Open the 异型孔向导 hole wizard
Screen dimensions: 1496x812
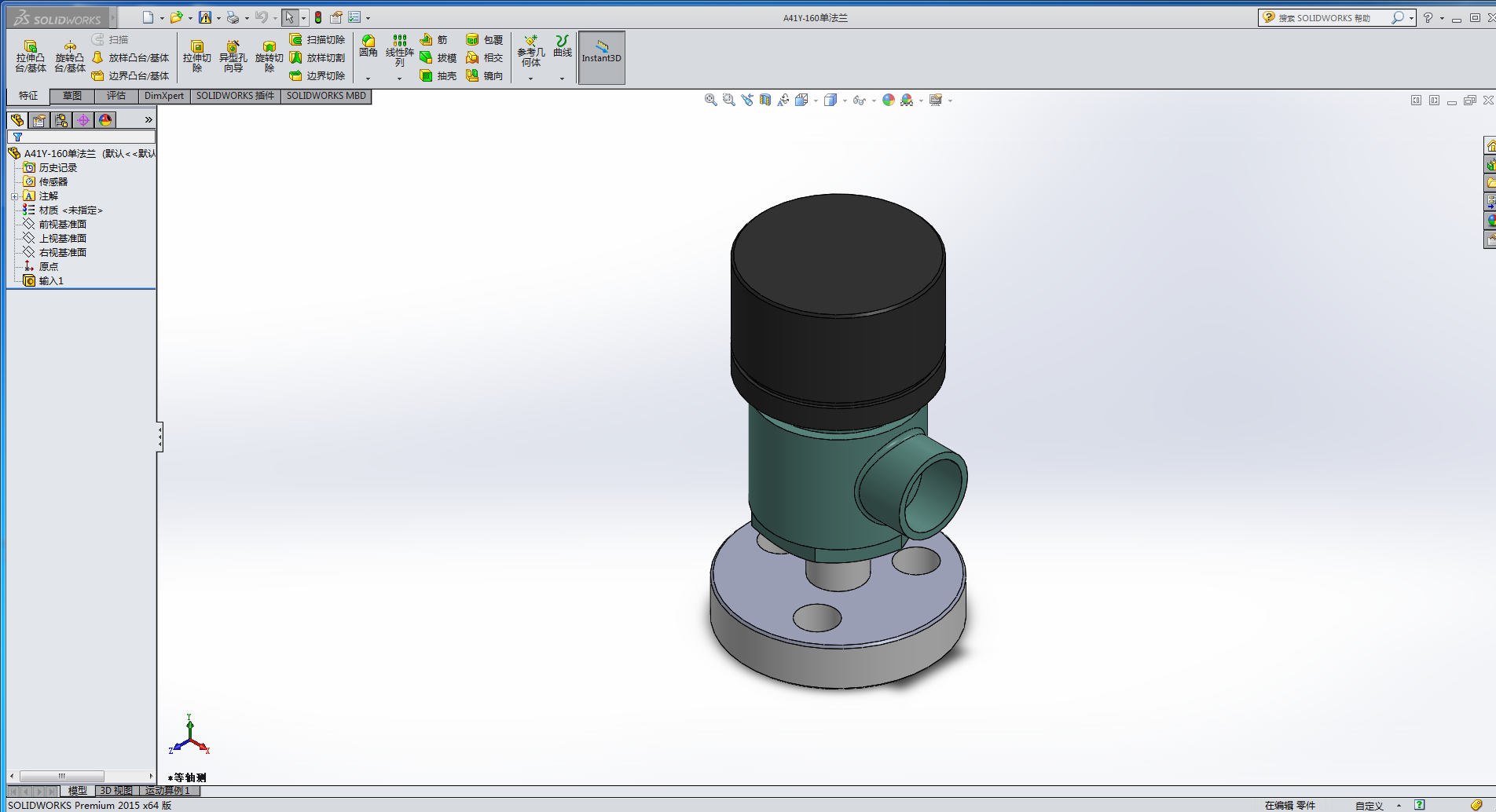point(233,57)
